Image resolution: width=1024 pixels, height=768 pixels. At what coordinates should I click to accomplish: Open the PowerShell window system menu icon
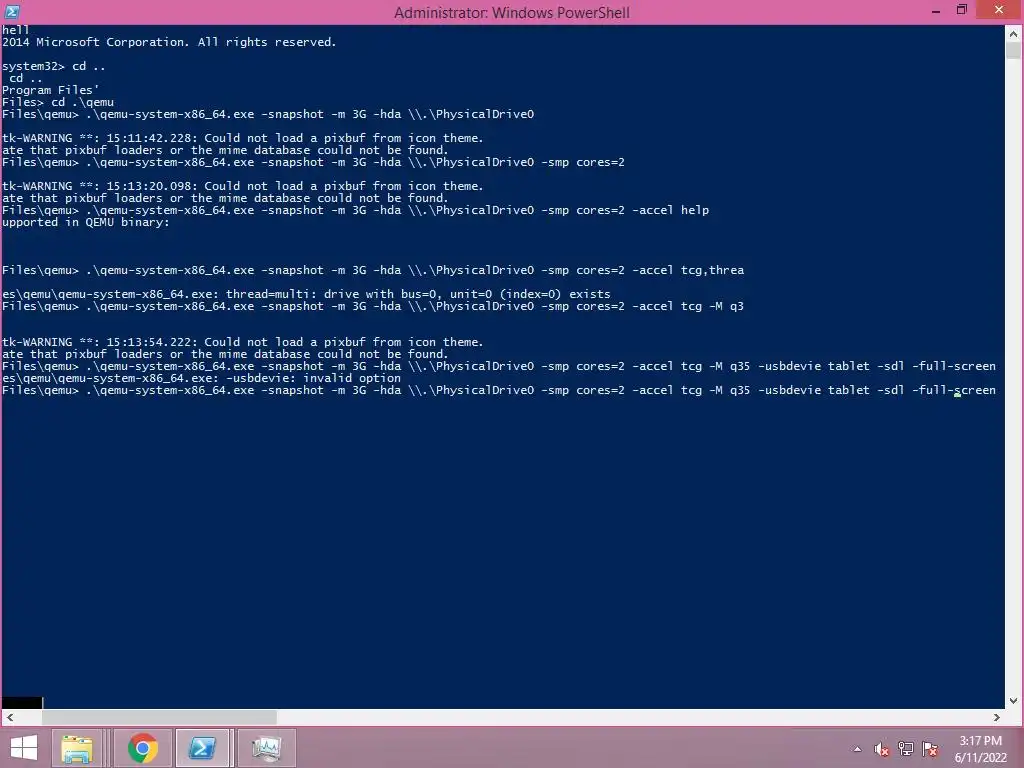click(12, 11)
